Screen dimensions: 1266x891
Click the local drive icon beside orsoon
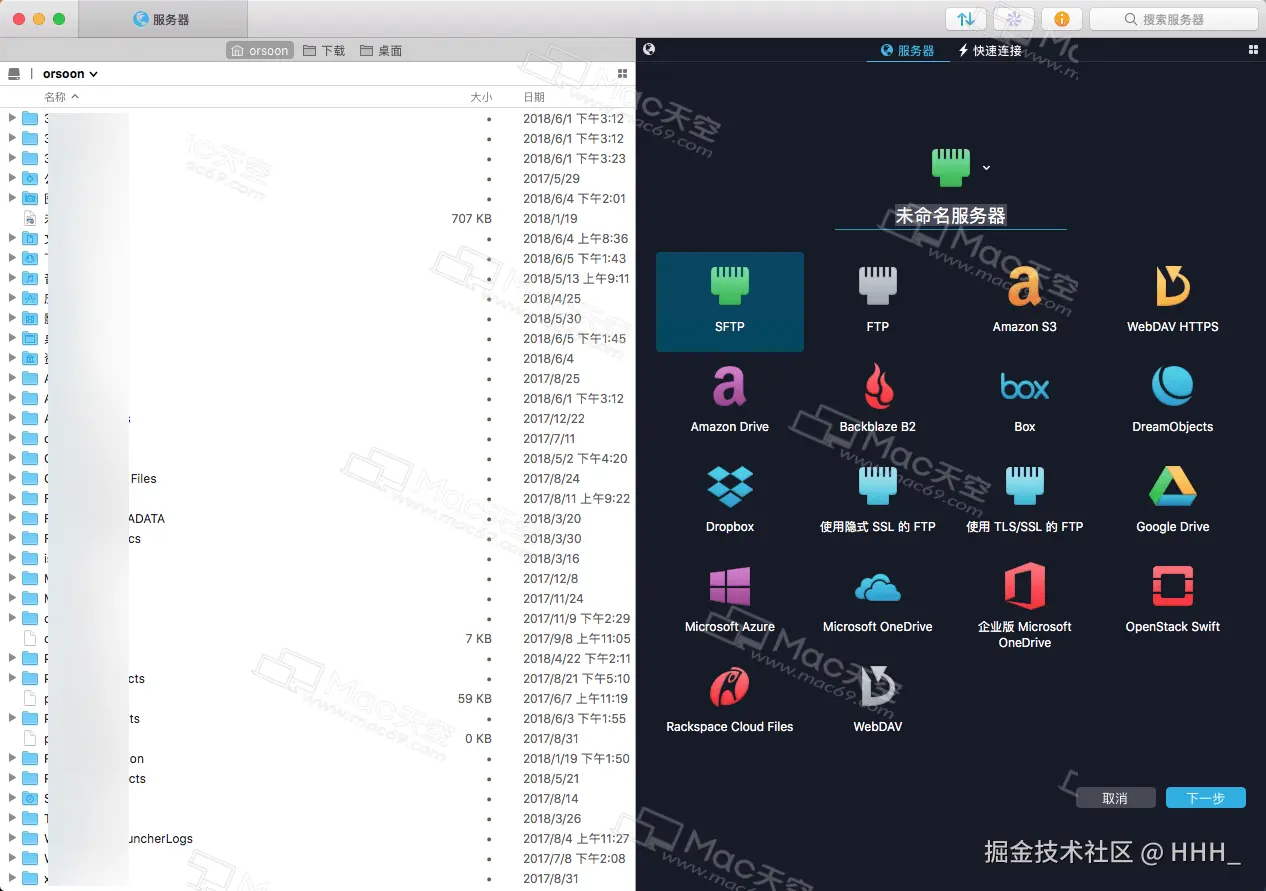[14, 74]
